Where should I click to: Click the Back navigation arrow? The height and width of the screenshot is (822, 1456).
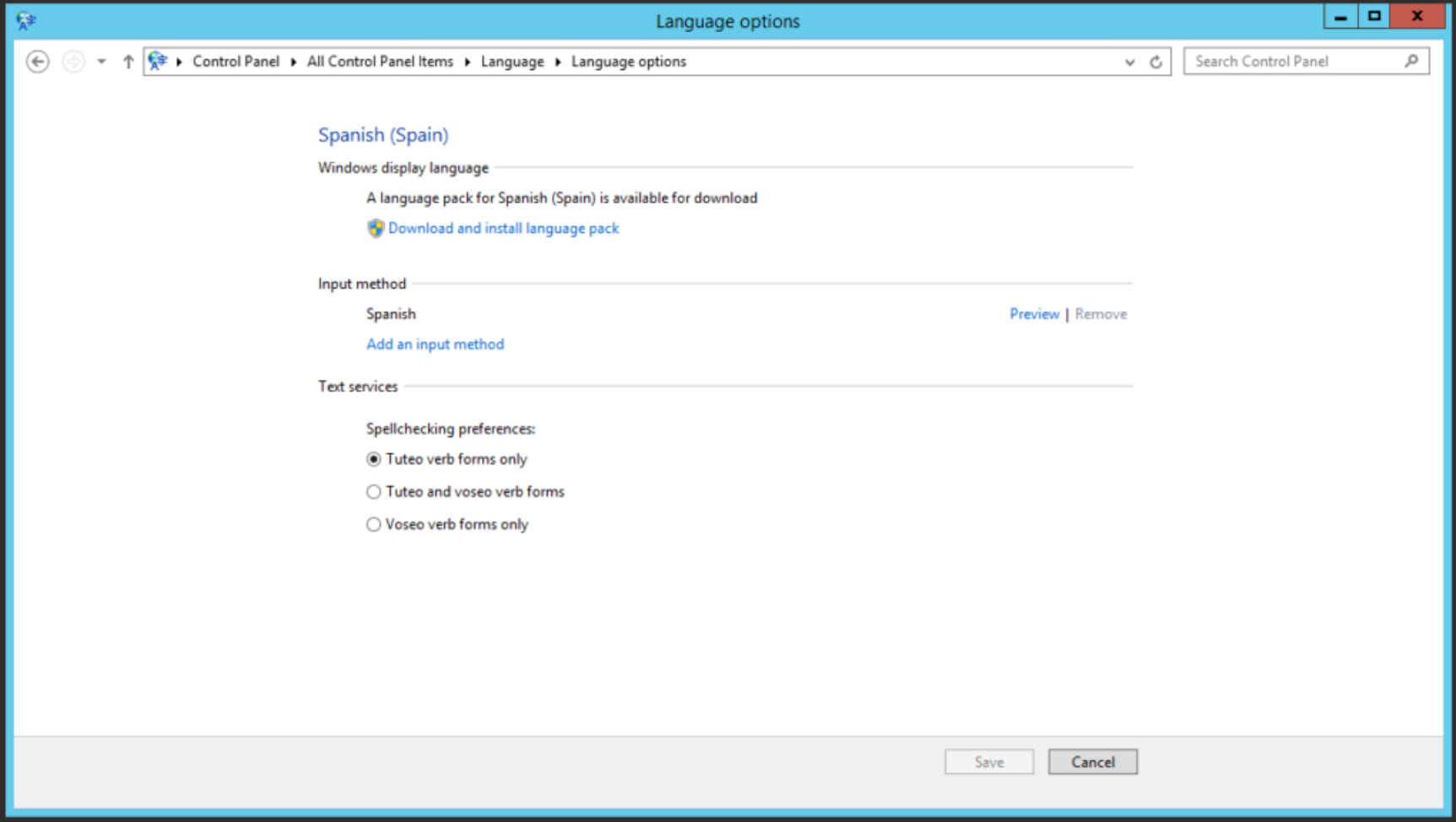click(x=37, y=62)
